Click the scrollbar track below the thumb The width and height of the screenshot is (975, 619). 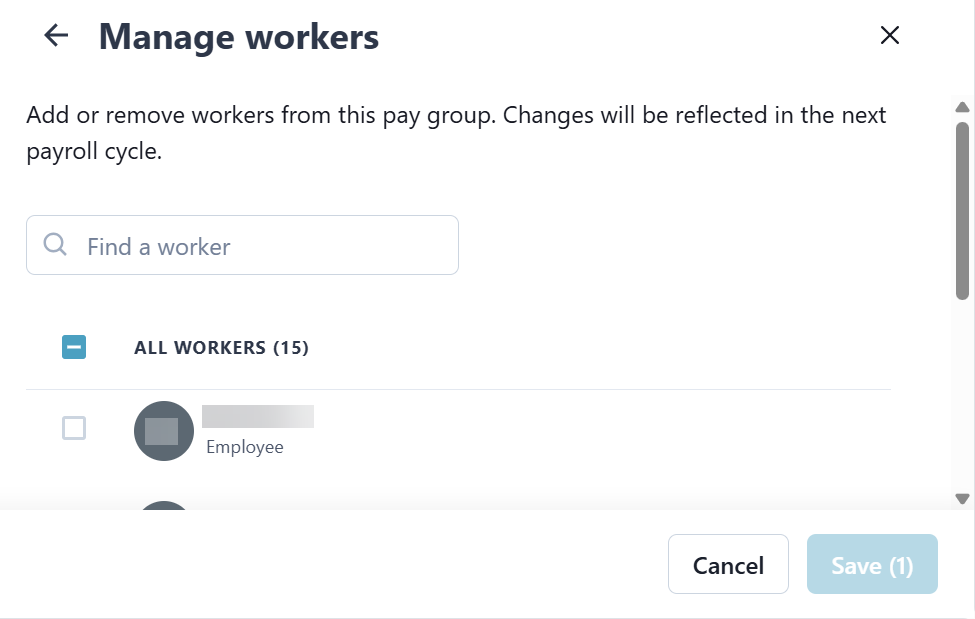coord(962,400)
